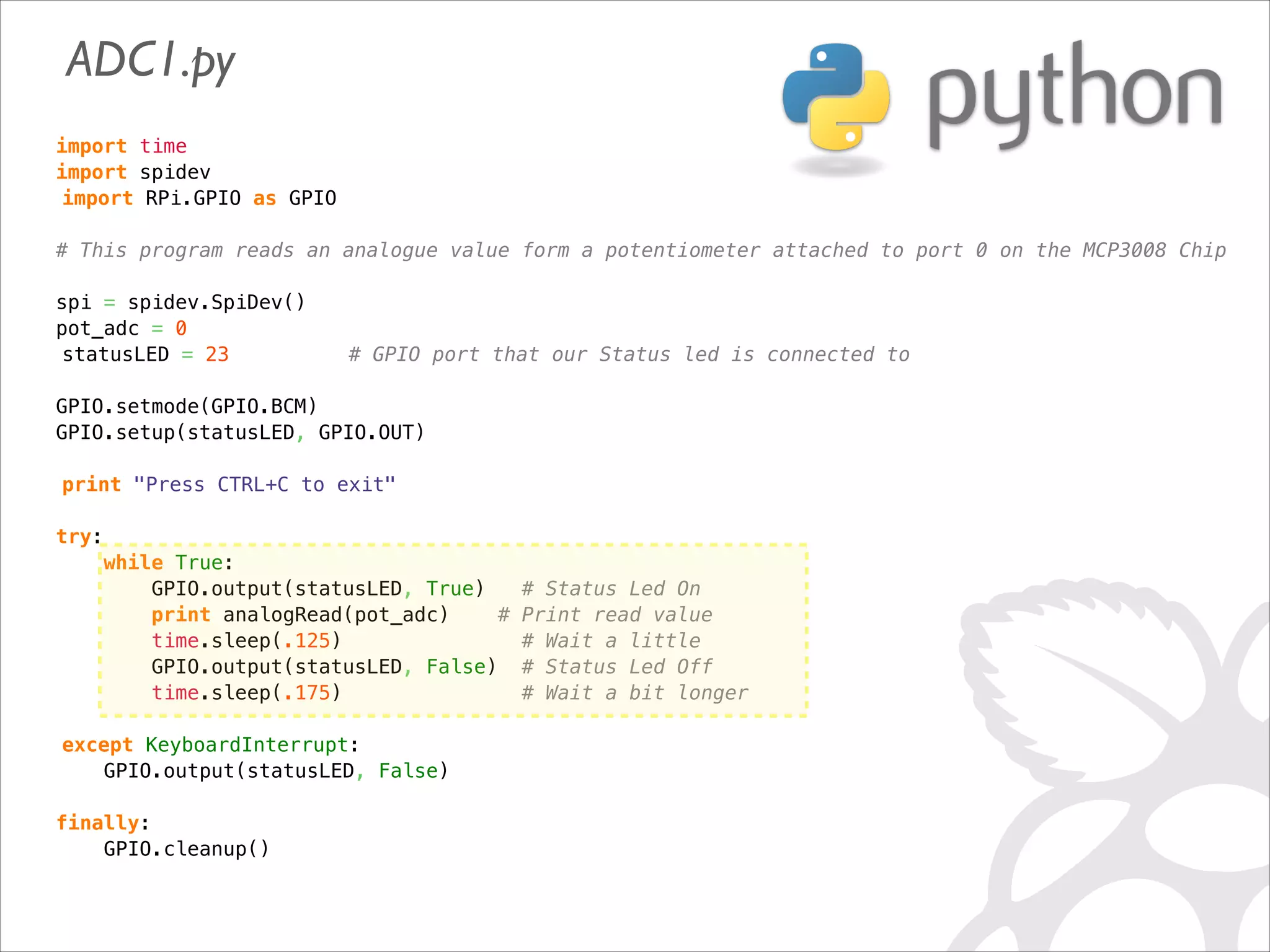This screenshot has width=1270, height=952.
Task: Click the statusLED value 23
Action: (217, 355)
